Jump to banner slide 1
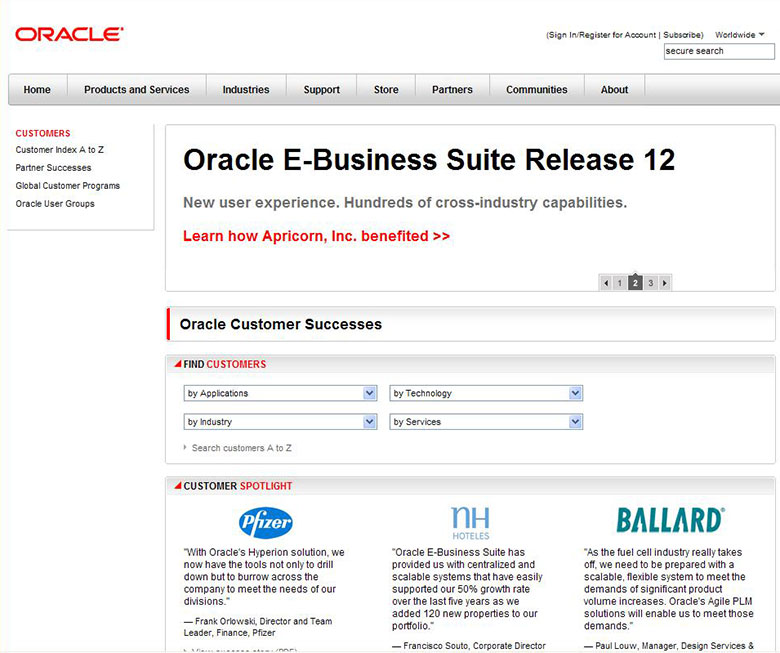780x653 pixels. click(620, 283)
